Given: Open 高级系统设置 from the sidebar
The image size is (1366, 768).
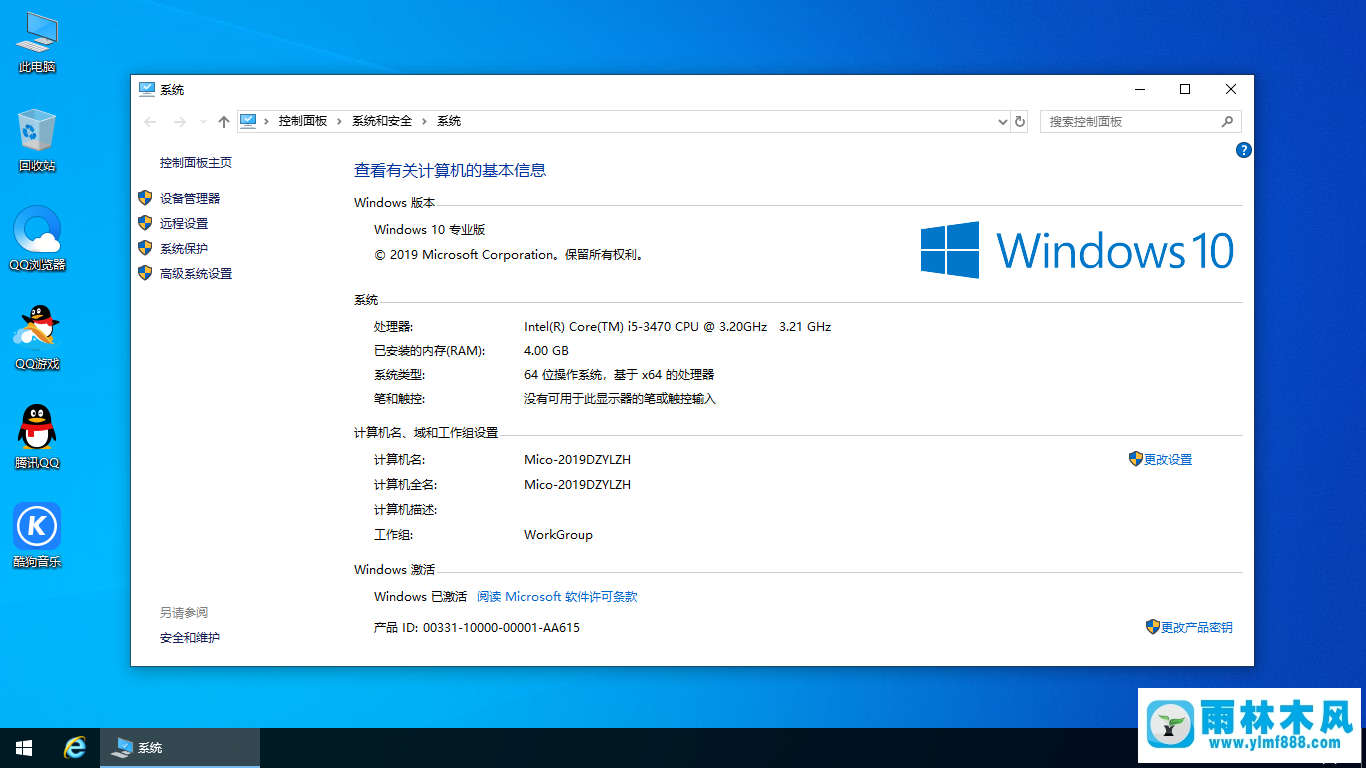Looking at the screenshot, I should (196, 274).
